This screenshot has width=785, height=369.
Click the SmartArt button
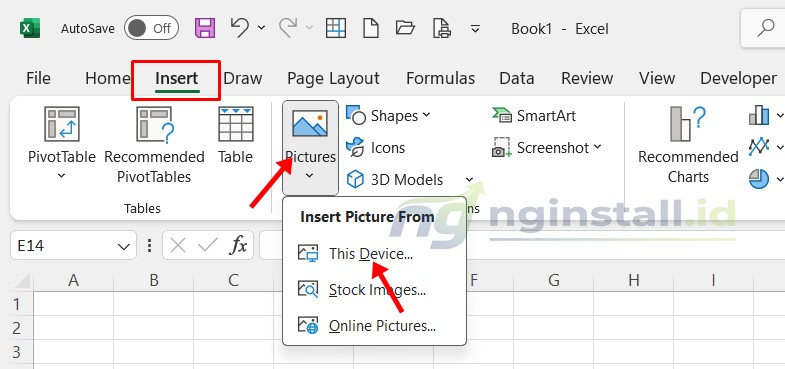[534, 116]
